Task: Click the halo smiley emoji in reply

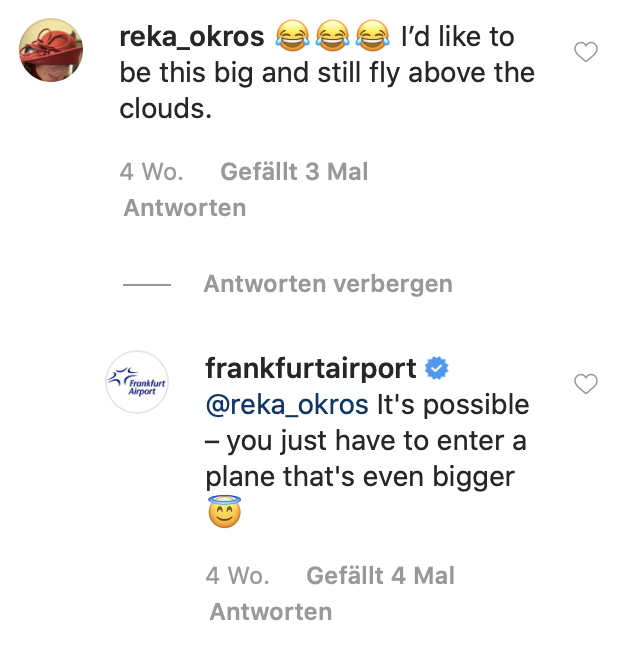Action: (x=224, y=516)
